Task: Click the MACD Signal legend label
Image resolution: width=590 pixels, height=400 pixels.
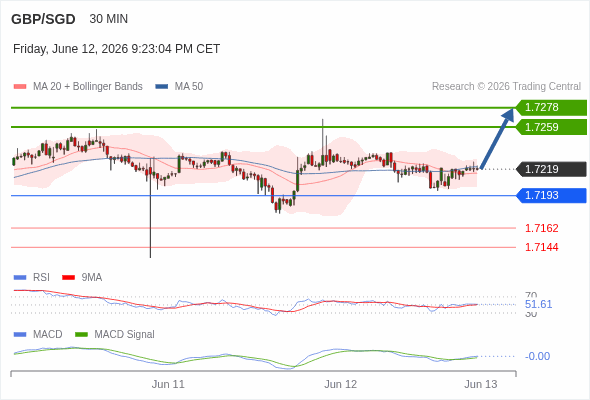Action: (x=125, y=335)
